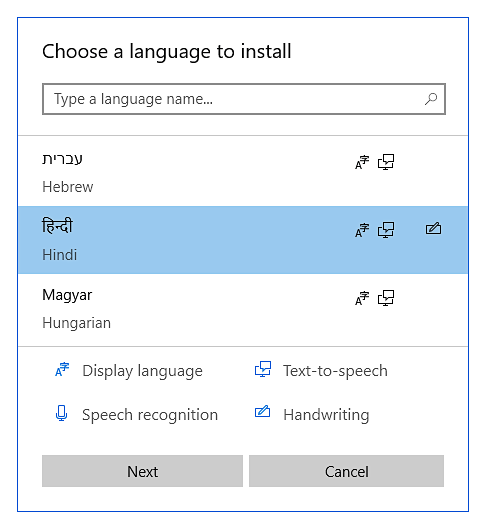Select the Hebrew text-to-speech icon

pos(386,162)
